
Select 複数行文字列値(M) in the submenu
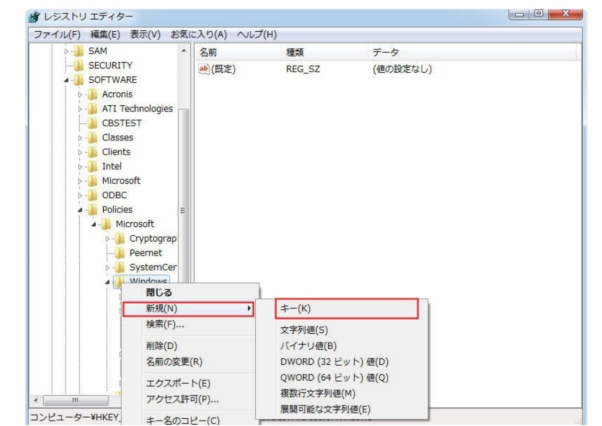click(342, 393)
